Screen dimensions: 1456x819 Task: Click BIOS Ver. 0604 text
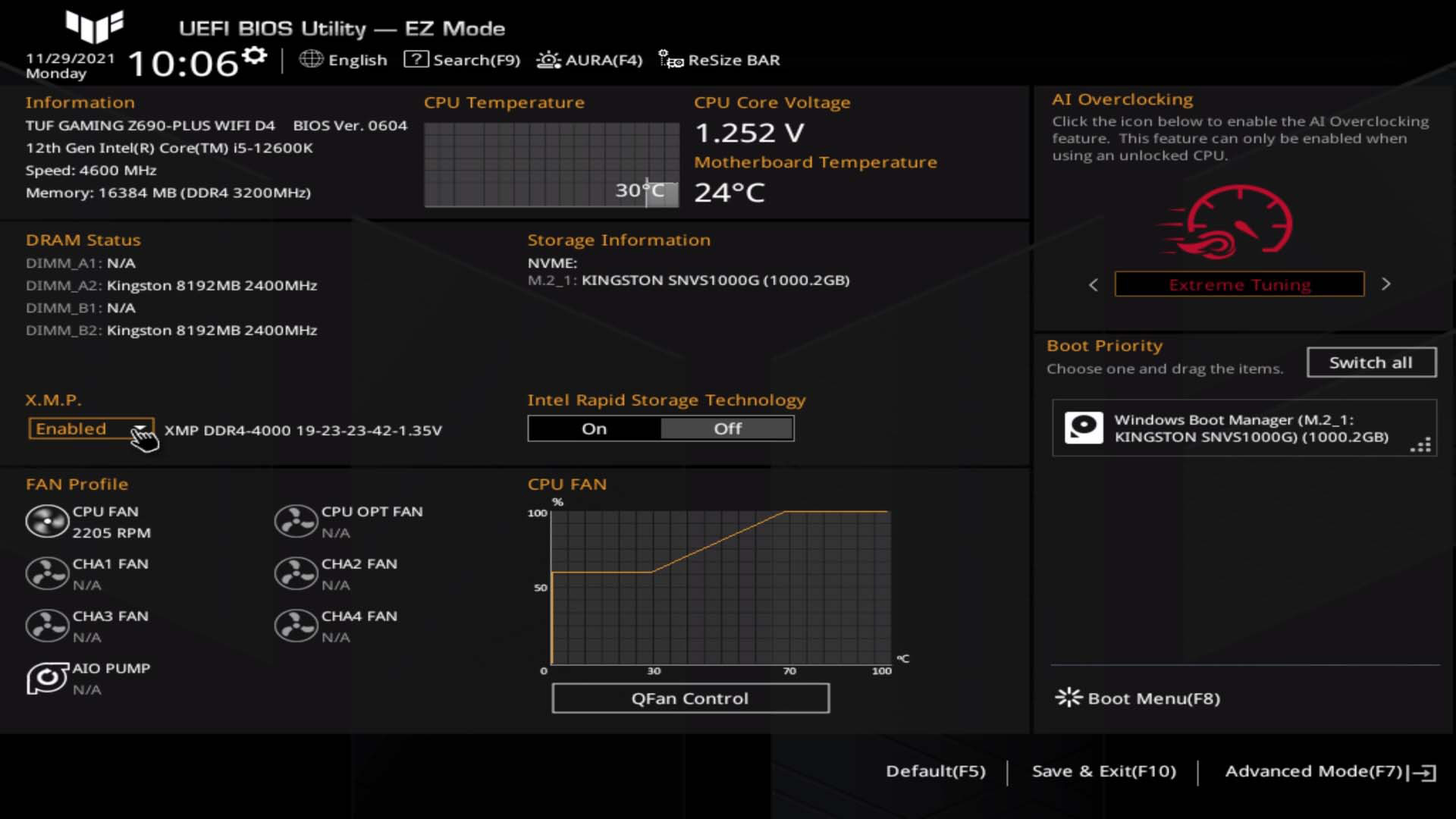tap(350, 125)
